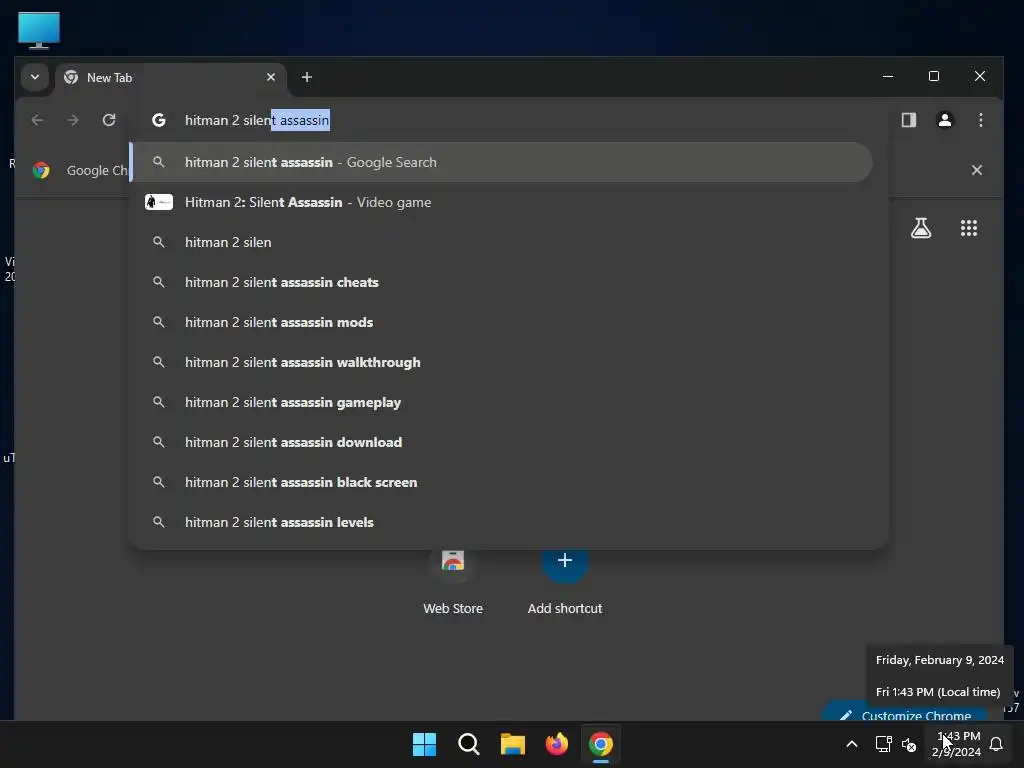Click the search icon beside 'levels' suggestion
This screenshot has width=1024, height=768.
[x=159, y=522]
